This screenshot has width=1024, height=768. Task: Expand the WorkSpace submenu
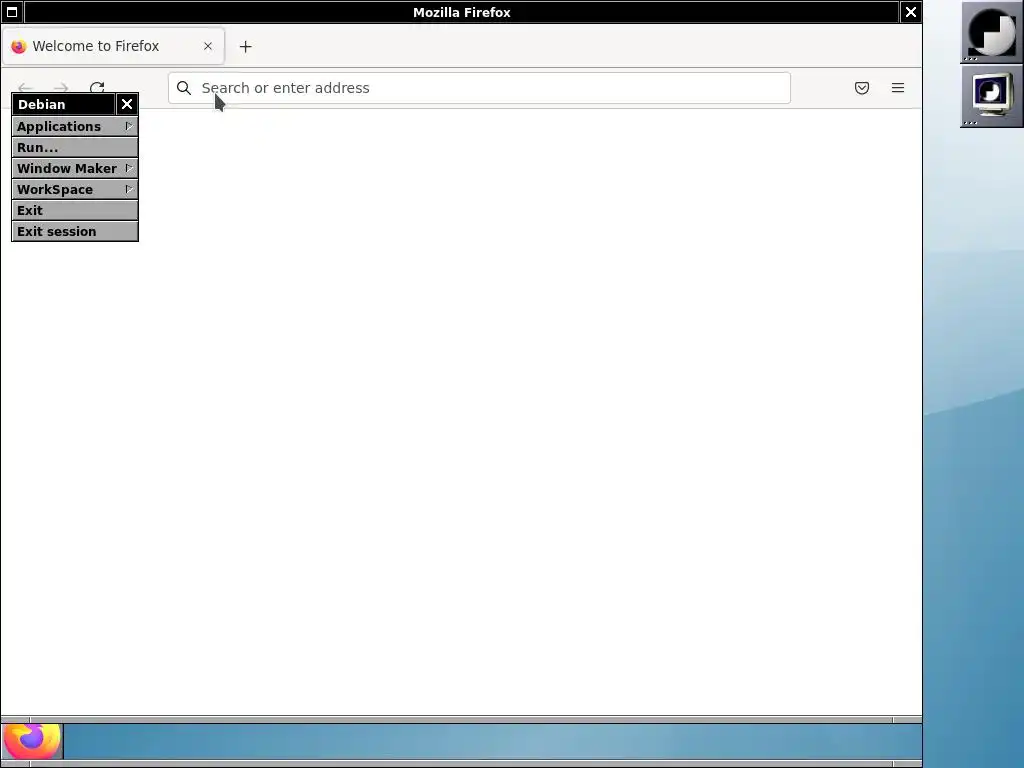pyautogui.click(x=74, y=189)
